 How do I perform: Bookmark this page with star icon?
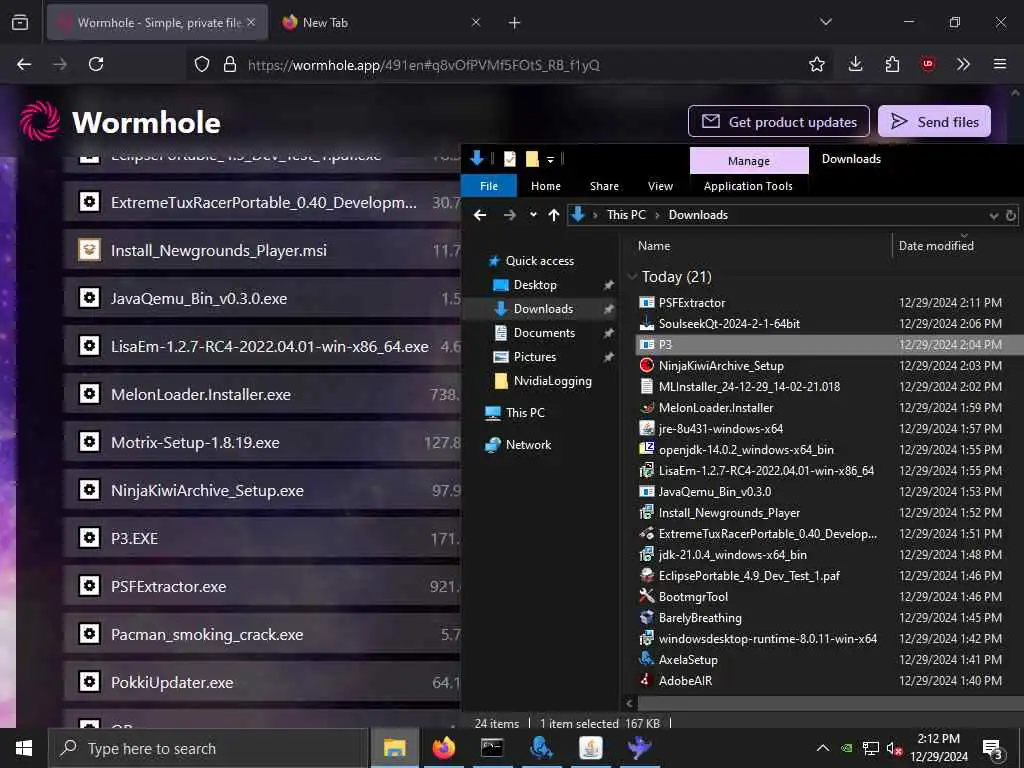pos(816,64)
